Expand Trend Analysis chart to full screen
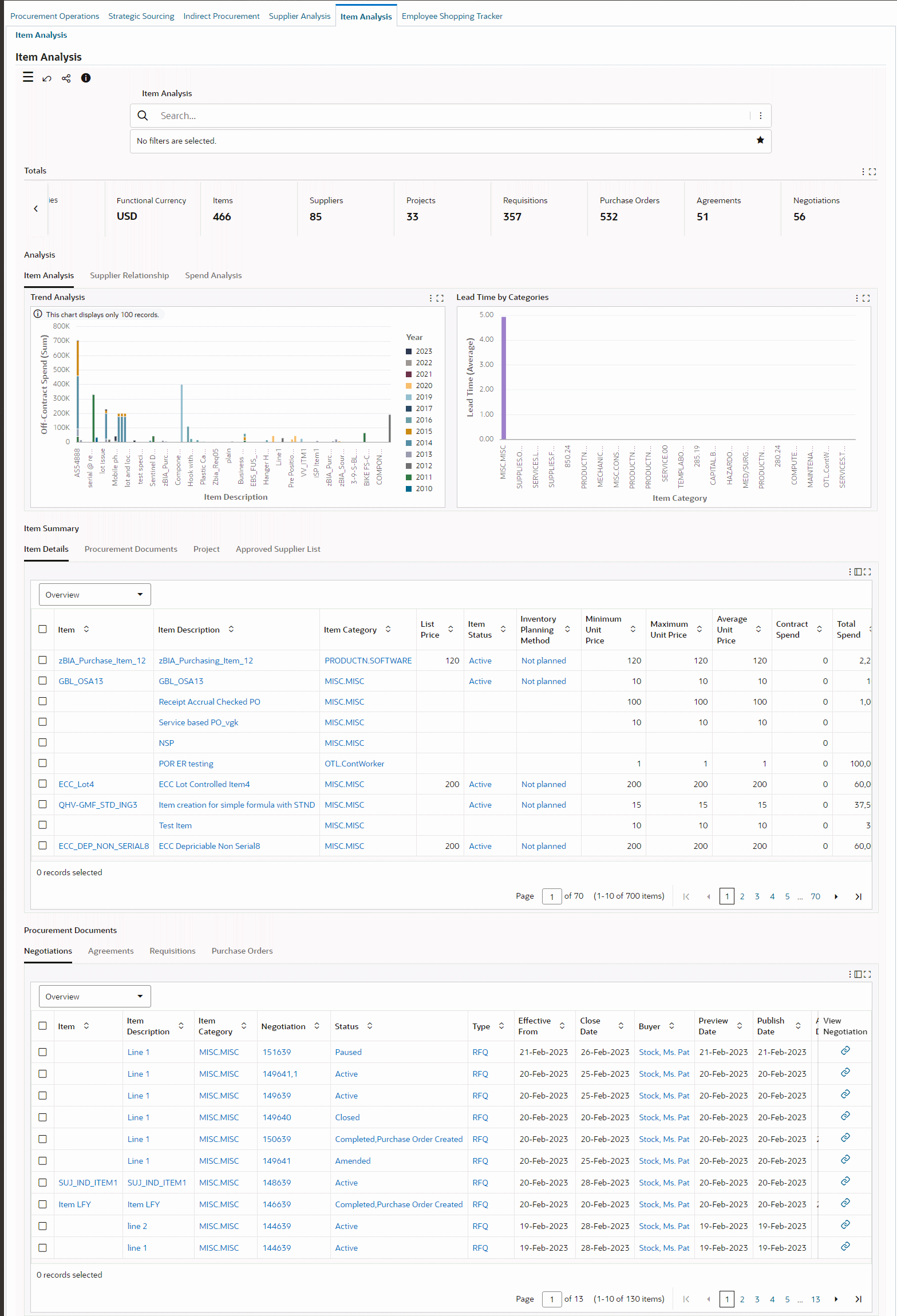 [440, 298]
